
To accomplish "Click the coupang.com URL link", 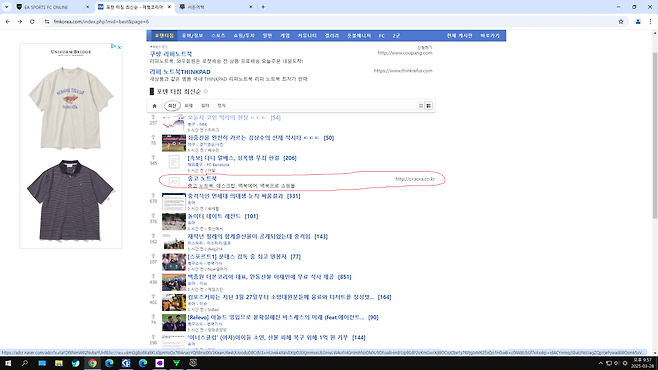I will 405,53.
